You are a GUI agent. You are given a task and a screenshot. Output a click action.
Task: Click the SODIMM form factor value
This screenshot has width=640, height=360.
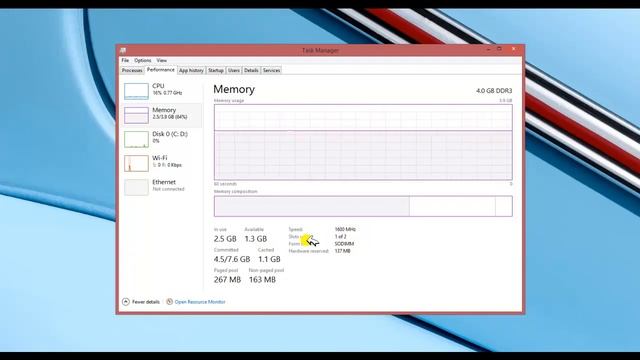(x=344, y=244)
